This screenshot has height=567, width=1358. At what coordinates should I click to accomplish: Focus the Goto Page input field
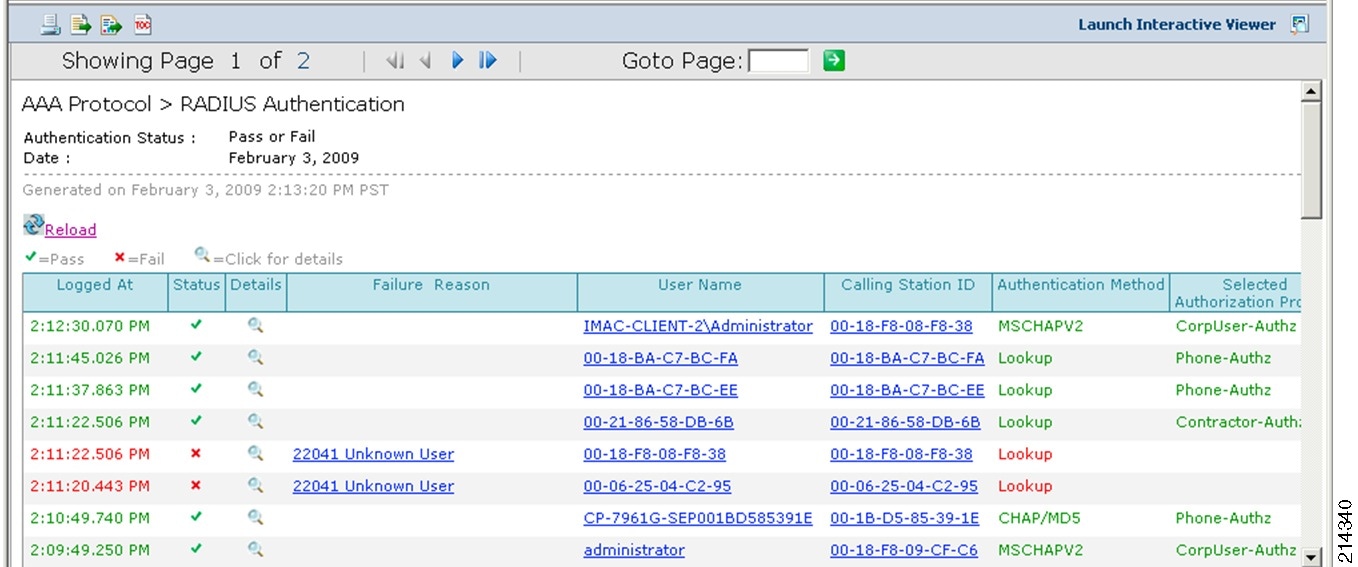[779, 62]
